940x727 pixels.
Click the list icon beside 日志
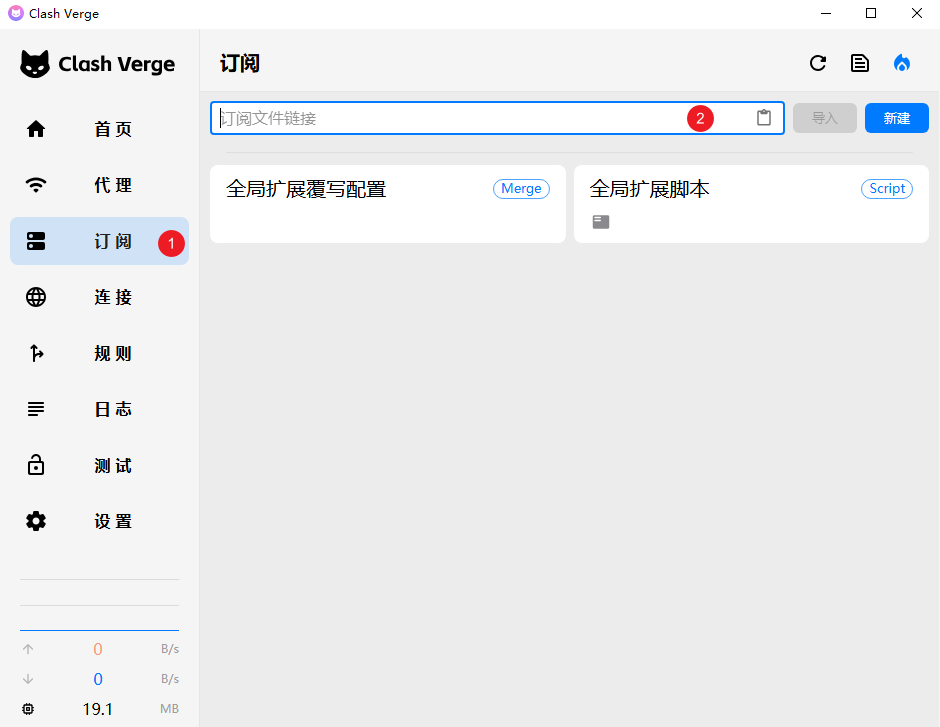pyautogui.click(x=36, y=409)
